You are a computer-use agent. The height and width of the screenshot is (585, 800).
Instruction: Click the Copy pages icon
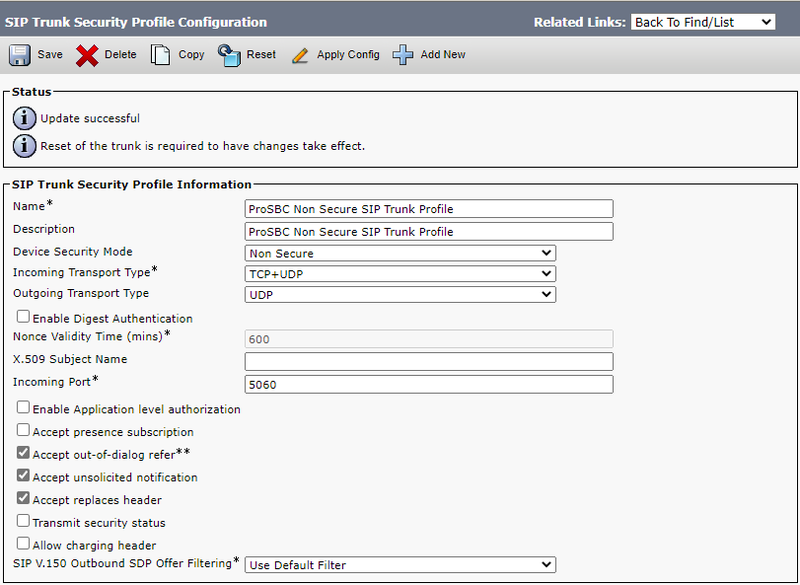coord(160,55)
